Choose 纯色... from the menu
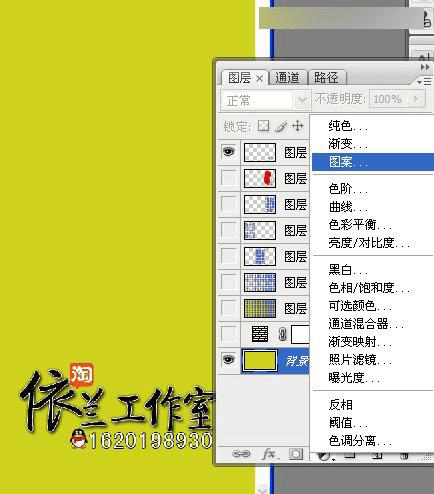The image size is (434, 494). pyautogui.click(x=373, y=126)
